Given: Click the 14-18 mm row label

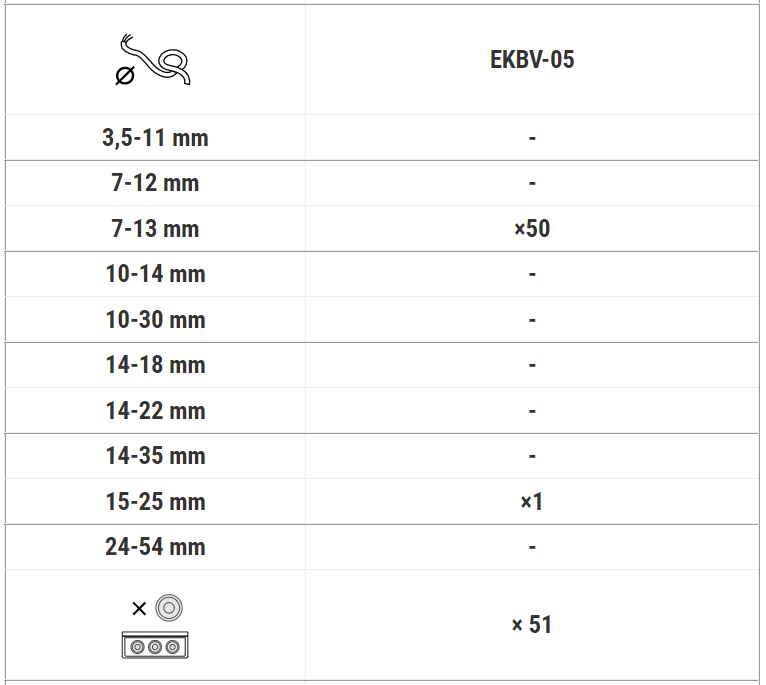Looking at the screenshot, I should (155, 365).
